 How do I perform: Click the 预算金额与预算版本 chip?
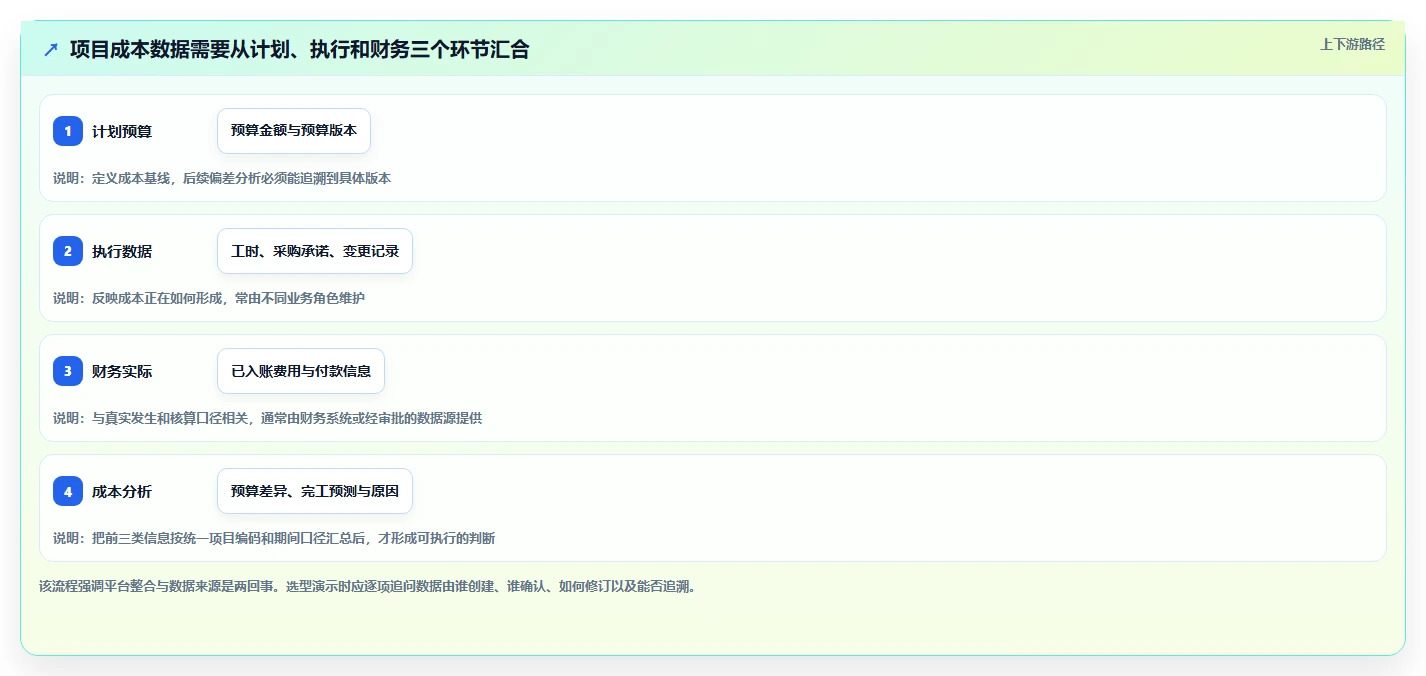(x=294, y=131)
